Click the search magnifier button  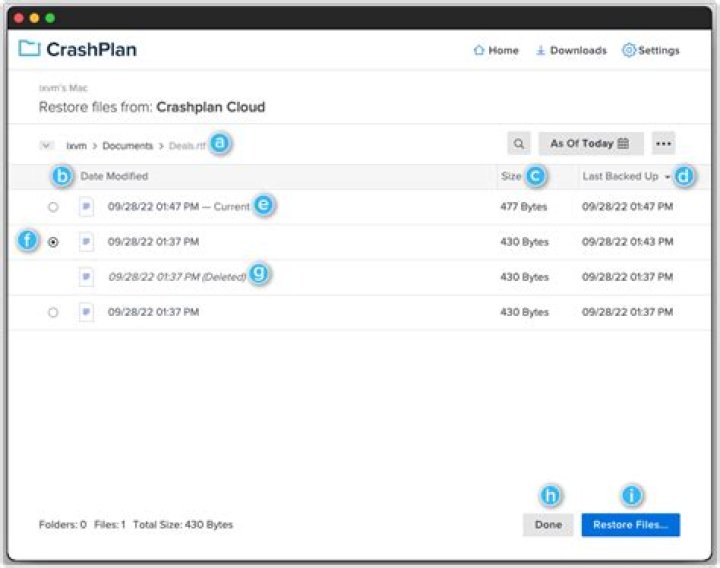(519, 144)
